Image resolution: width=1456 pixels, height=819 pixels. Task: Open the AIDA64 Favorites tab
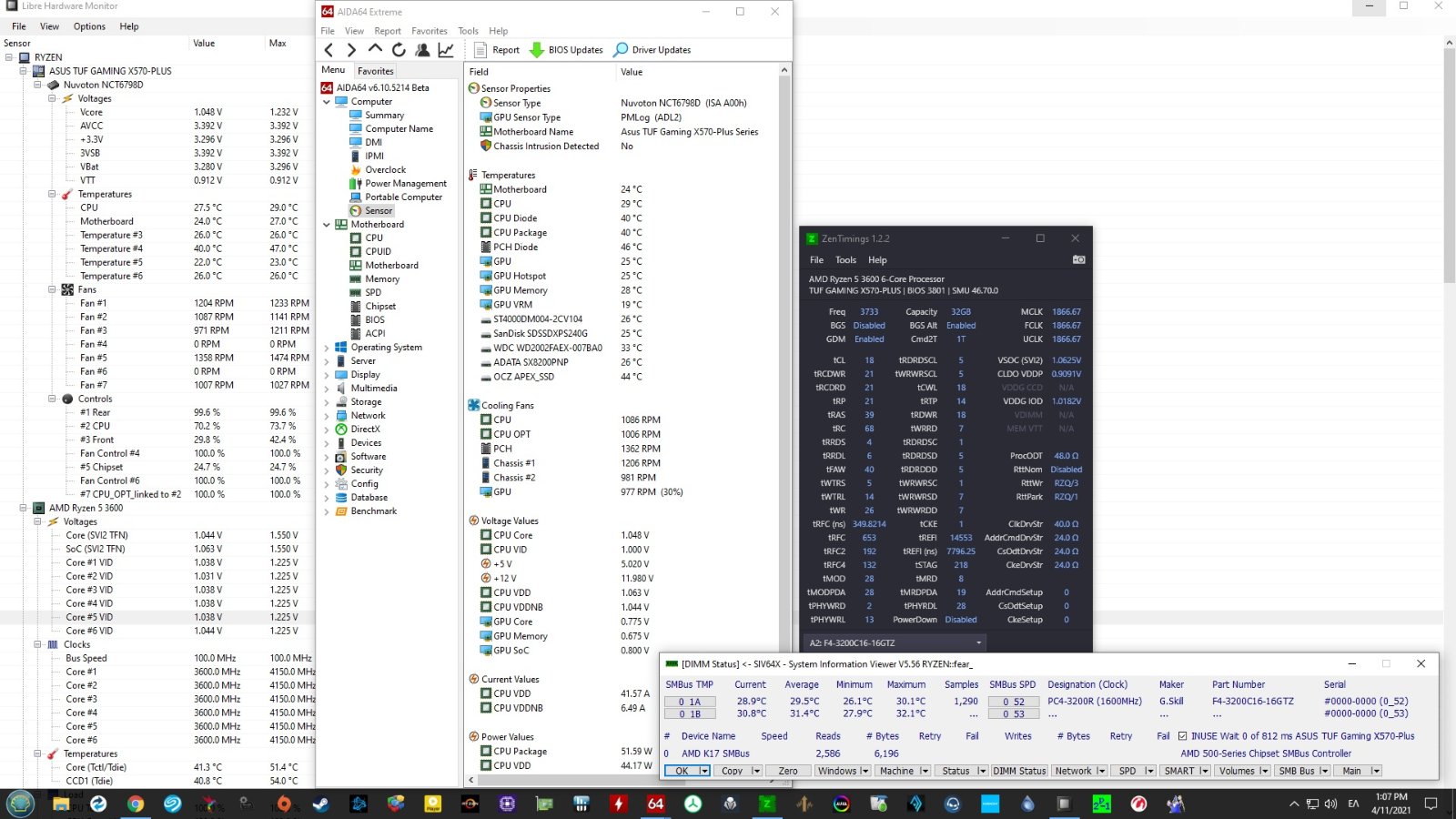(x=375, y=71)
